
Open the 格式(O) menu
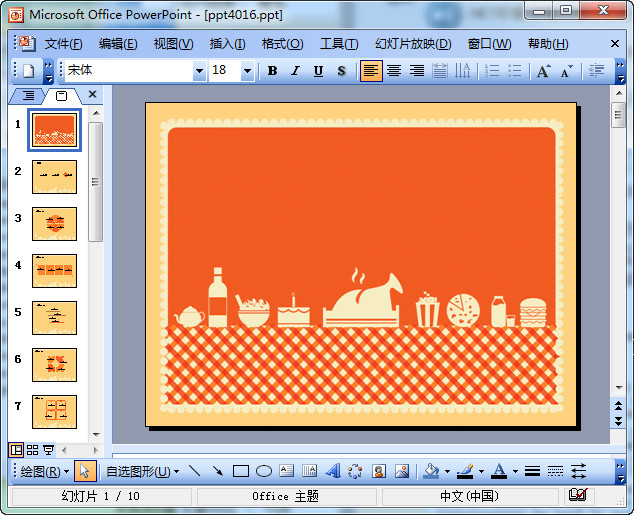point(282,44)
